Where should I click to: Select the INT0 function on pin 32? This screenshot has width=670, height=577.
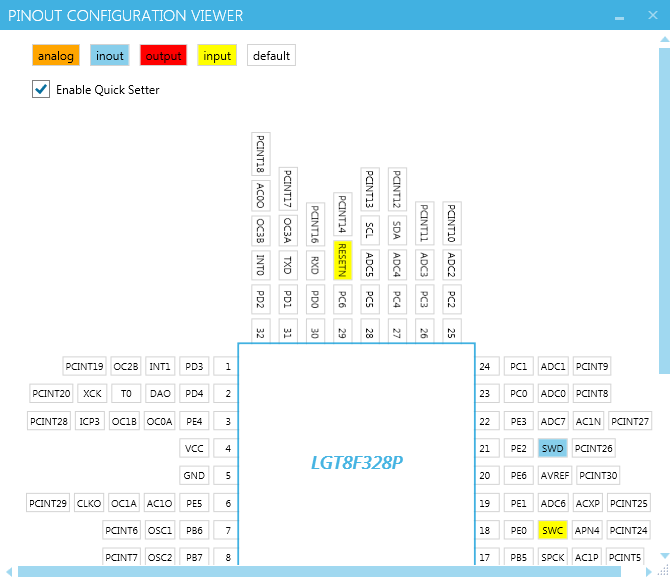pos(260,265)
